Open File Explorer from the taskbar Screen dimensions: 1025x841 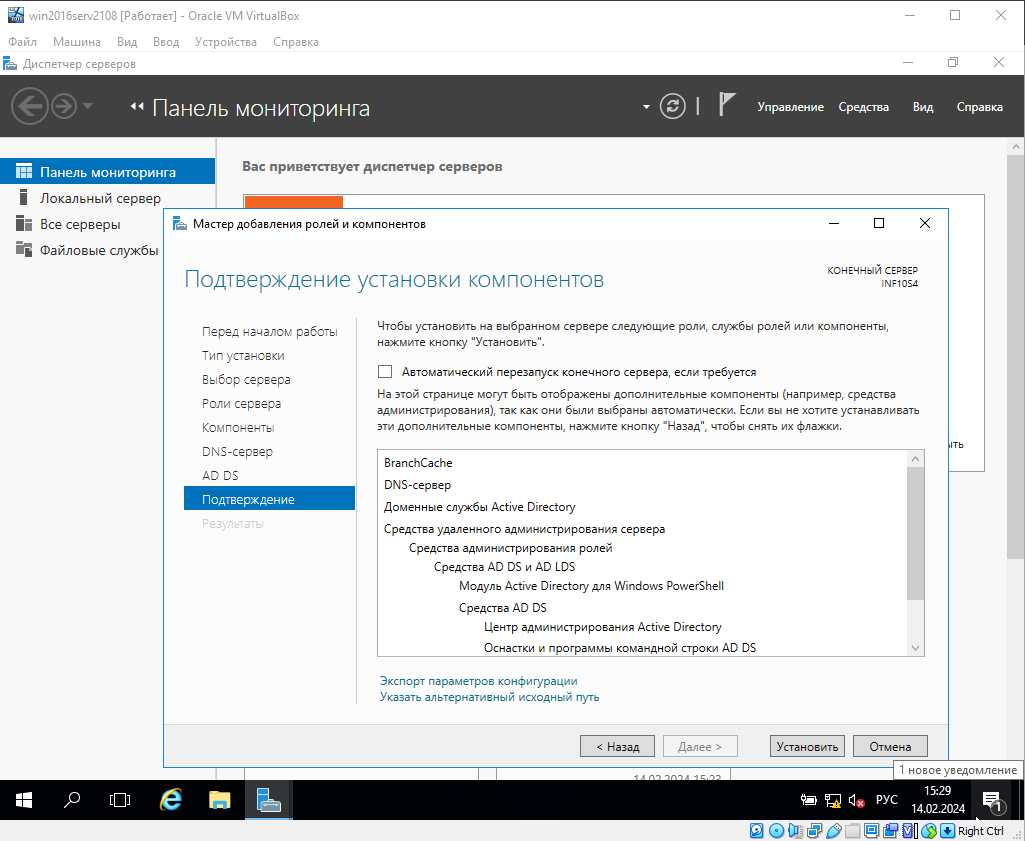tap(220, 800)
